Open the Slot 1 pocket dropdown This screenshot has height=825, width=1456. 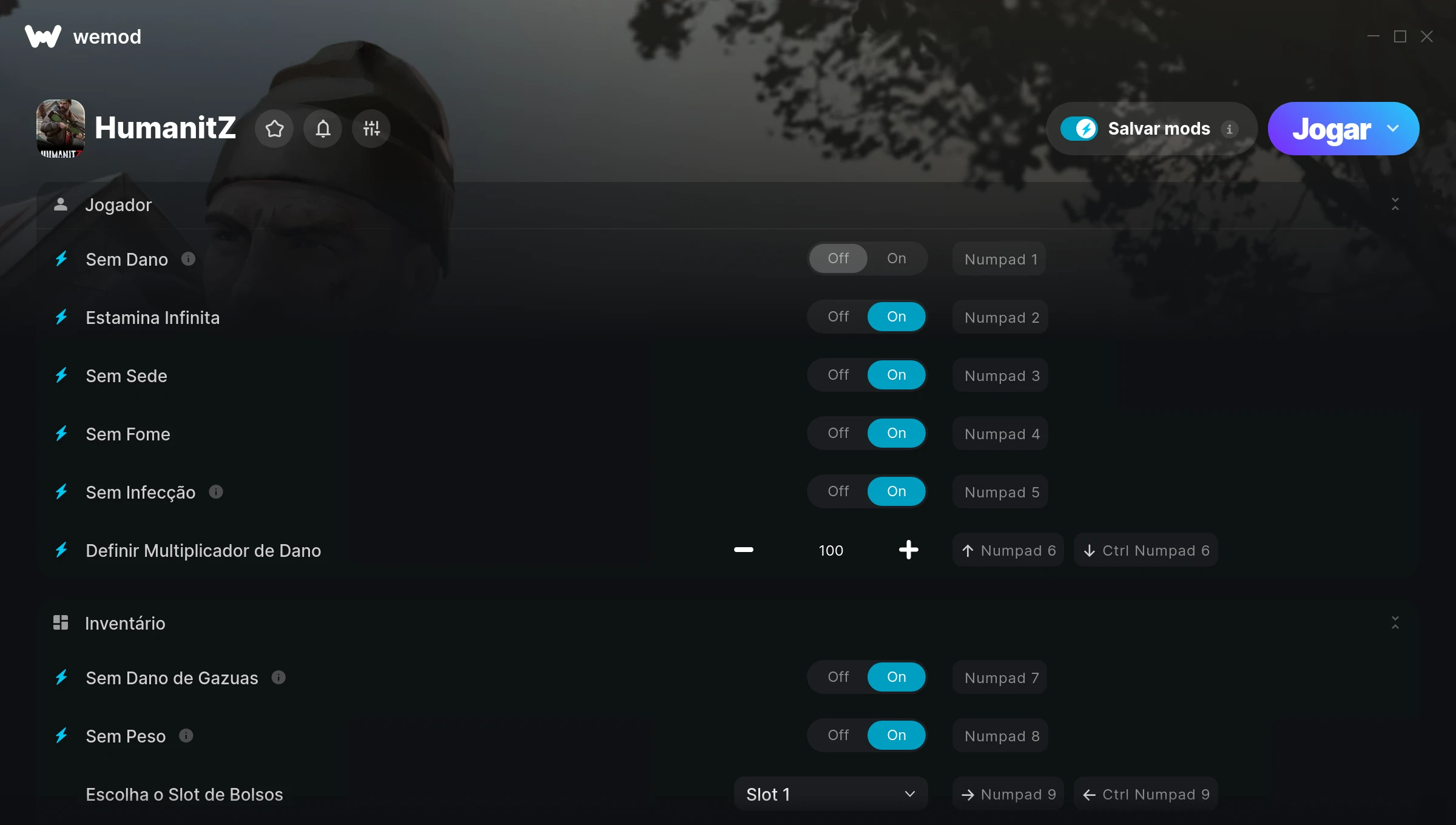point(831,794)
